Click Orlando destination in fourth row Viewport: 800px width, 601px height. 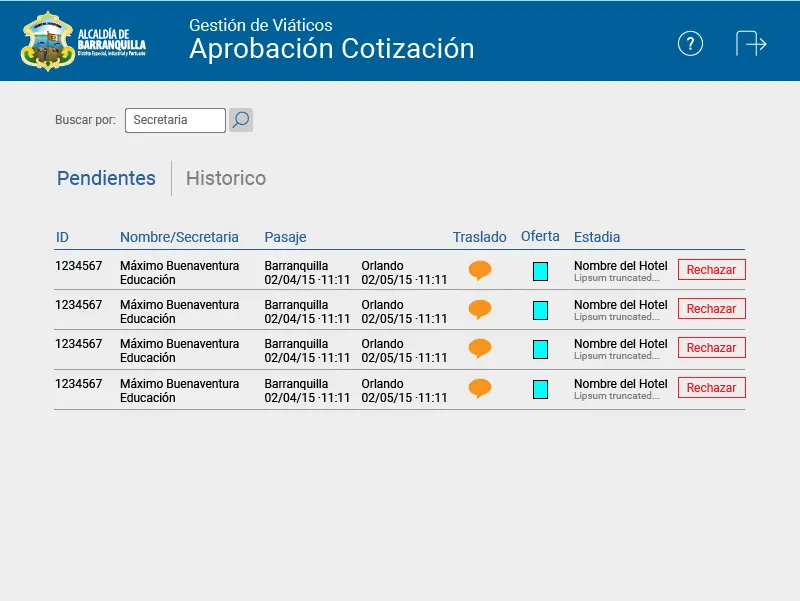[383, 384]
